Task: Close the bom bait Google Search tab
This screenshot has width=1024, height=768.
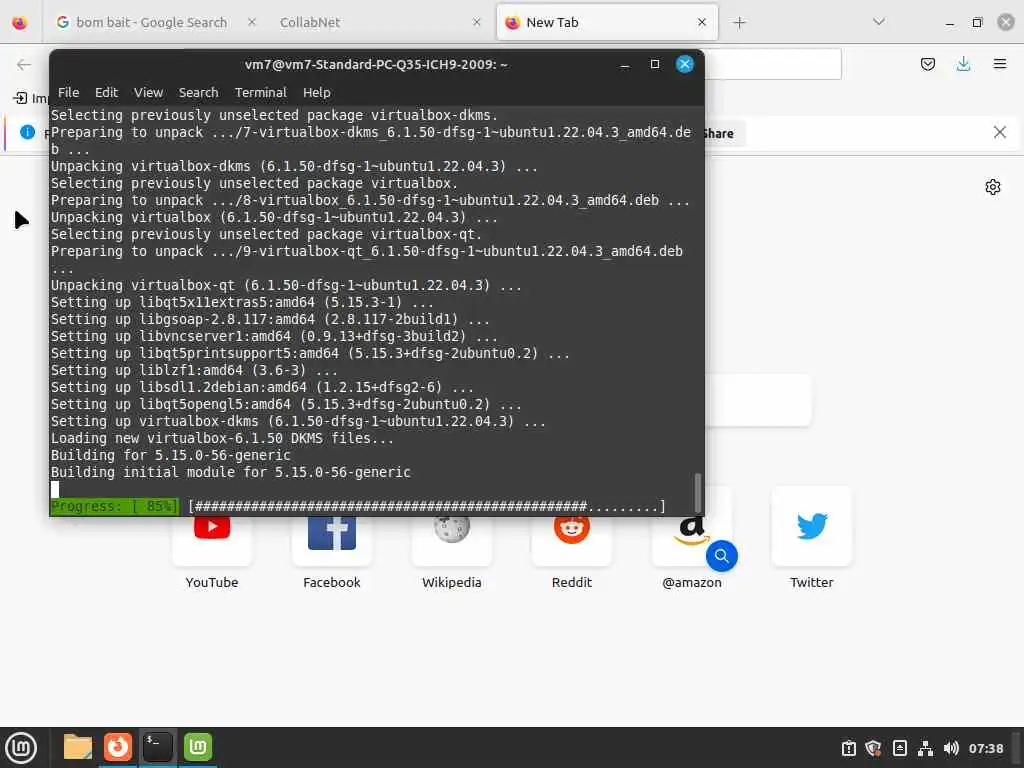Action: click(x=252, y=22)
